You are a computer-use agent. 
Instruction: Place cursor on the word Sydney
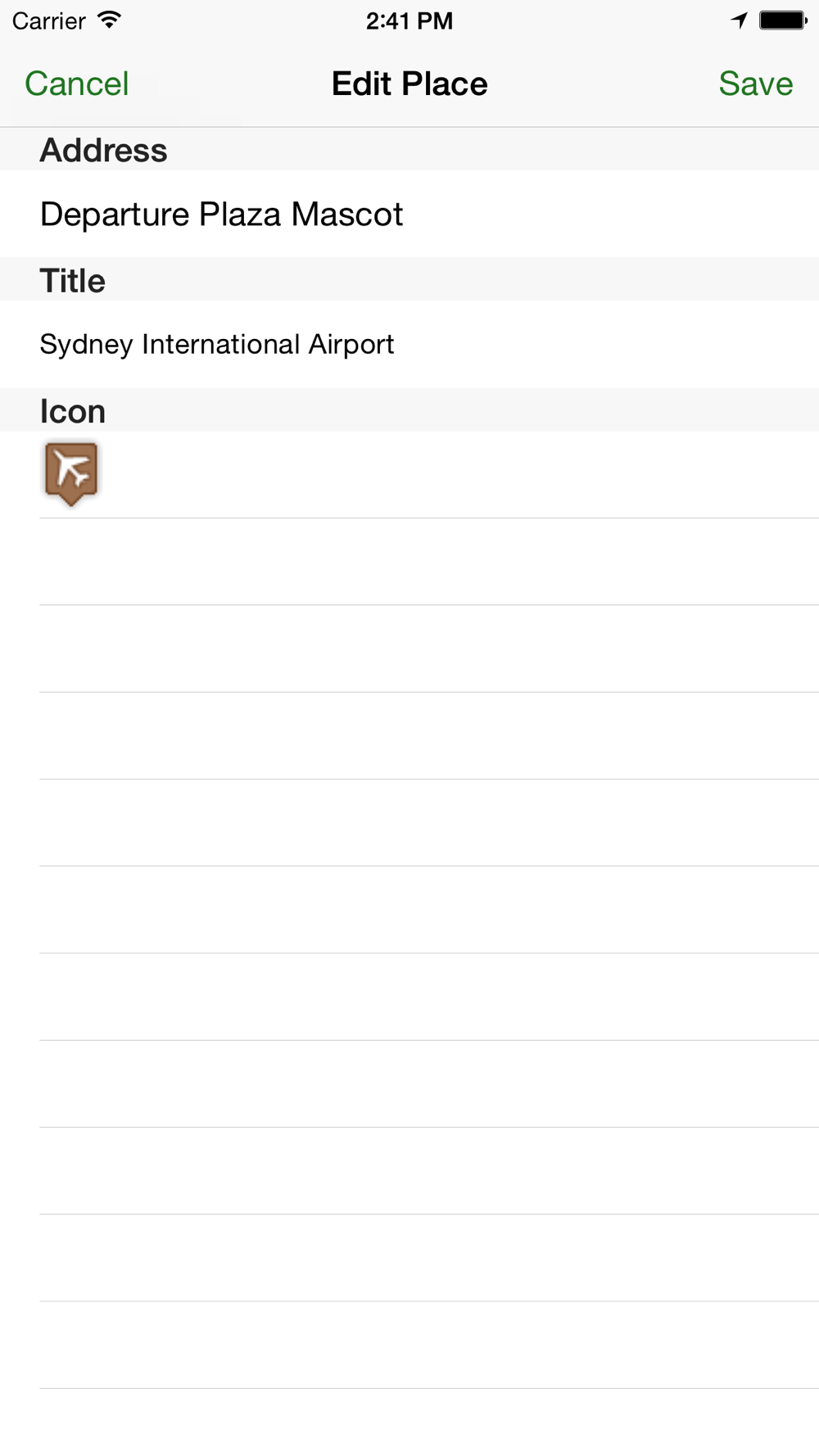click(x=87, y=345)
